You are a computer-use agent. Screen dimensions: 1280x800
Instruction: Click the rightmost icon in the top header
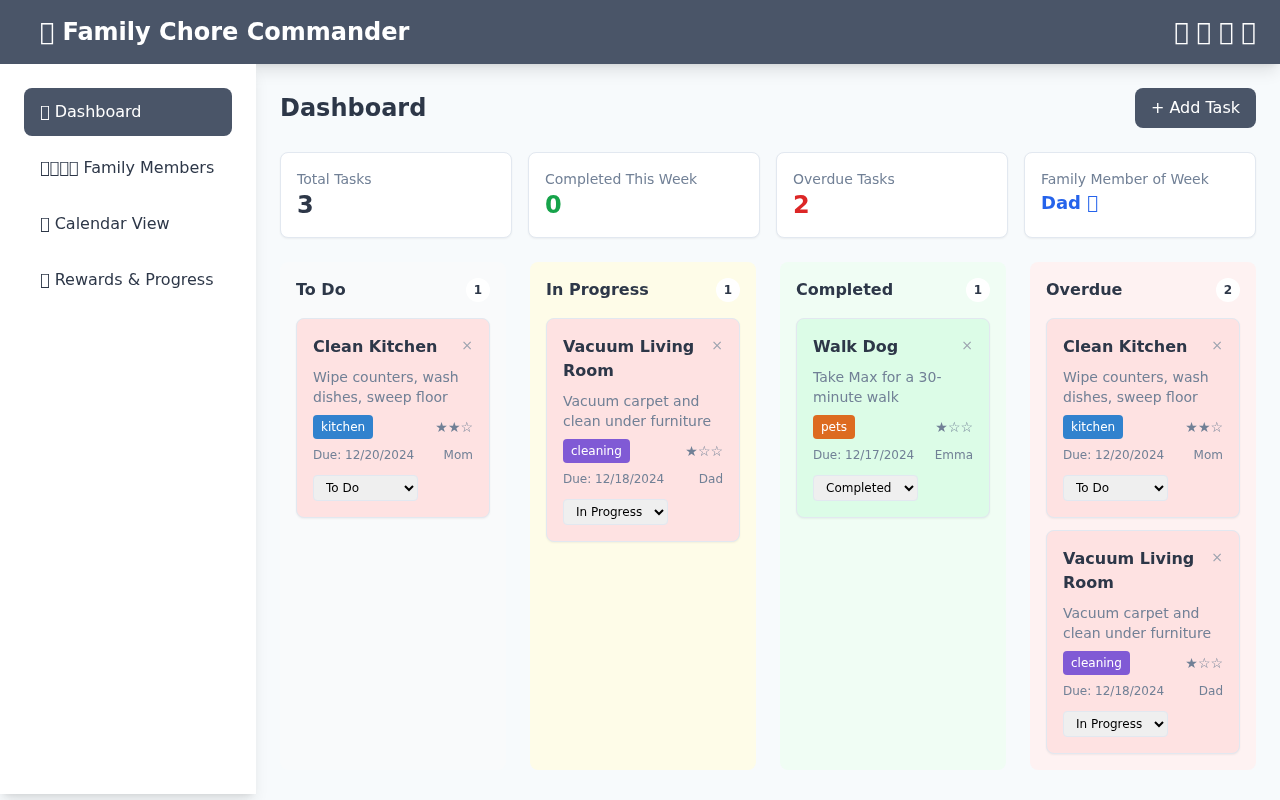click(x=1248, y=32)
